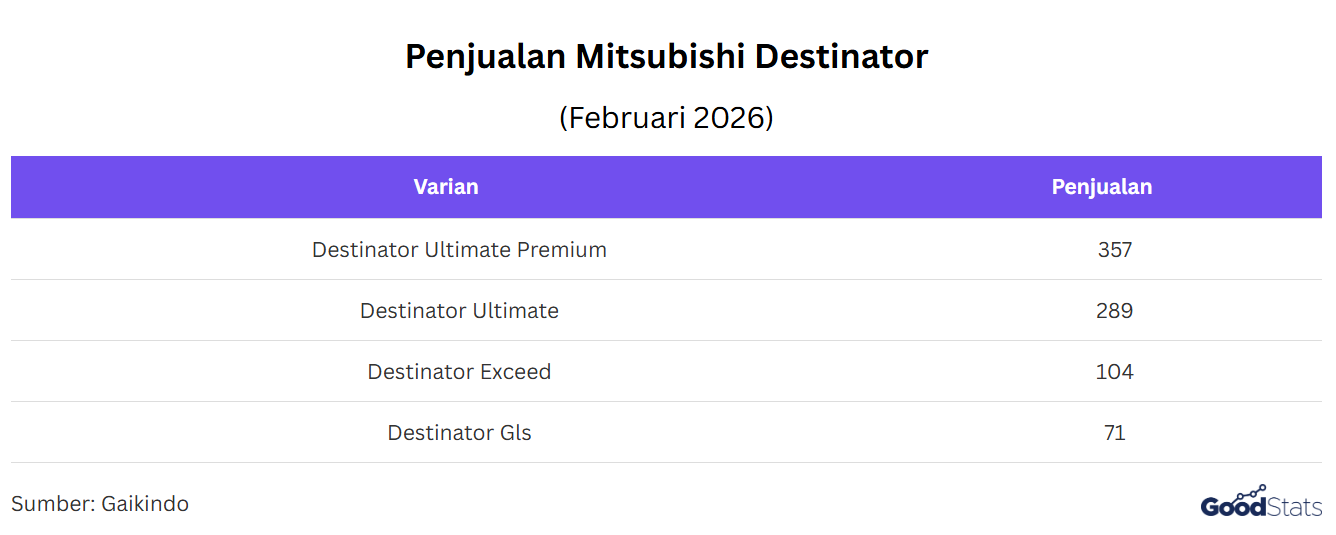Choose the Destinator Exceed variant cell
The image size is (1336, 535).
point(459,371)
